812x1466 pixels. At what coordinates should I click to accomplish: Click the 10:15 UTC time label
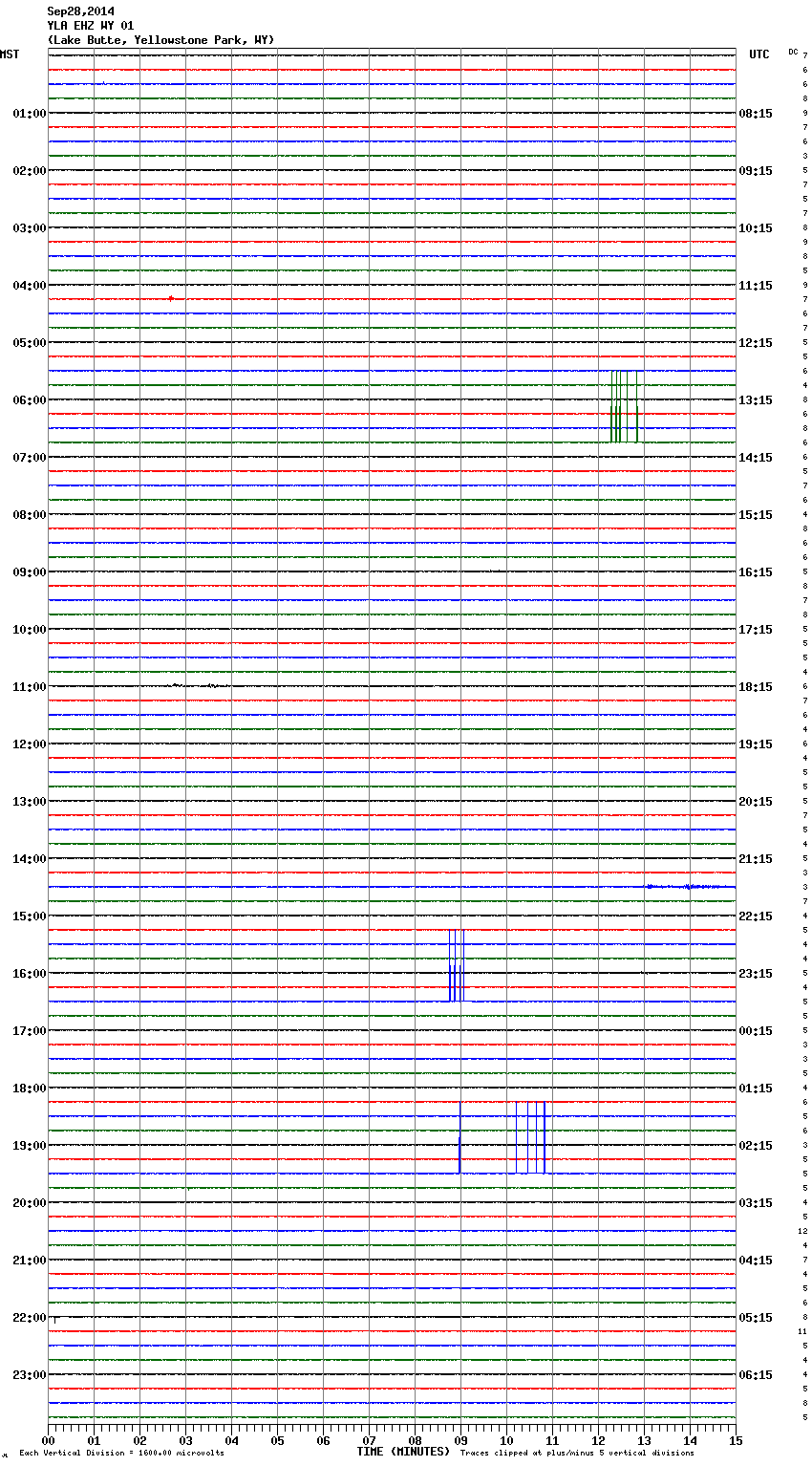click(x=756, y=228)
